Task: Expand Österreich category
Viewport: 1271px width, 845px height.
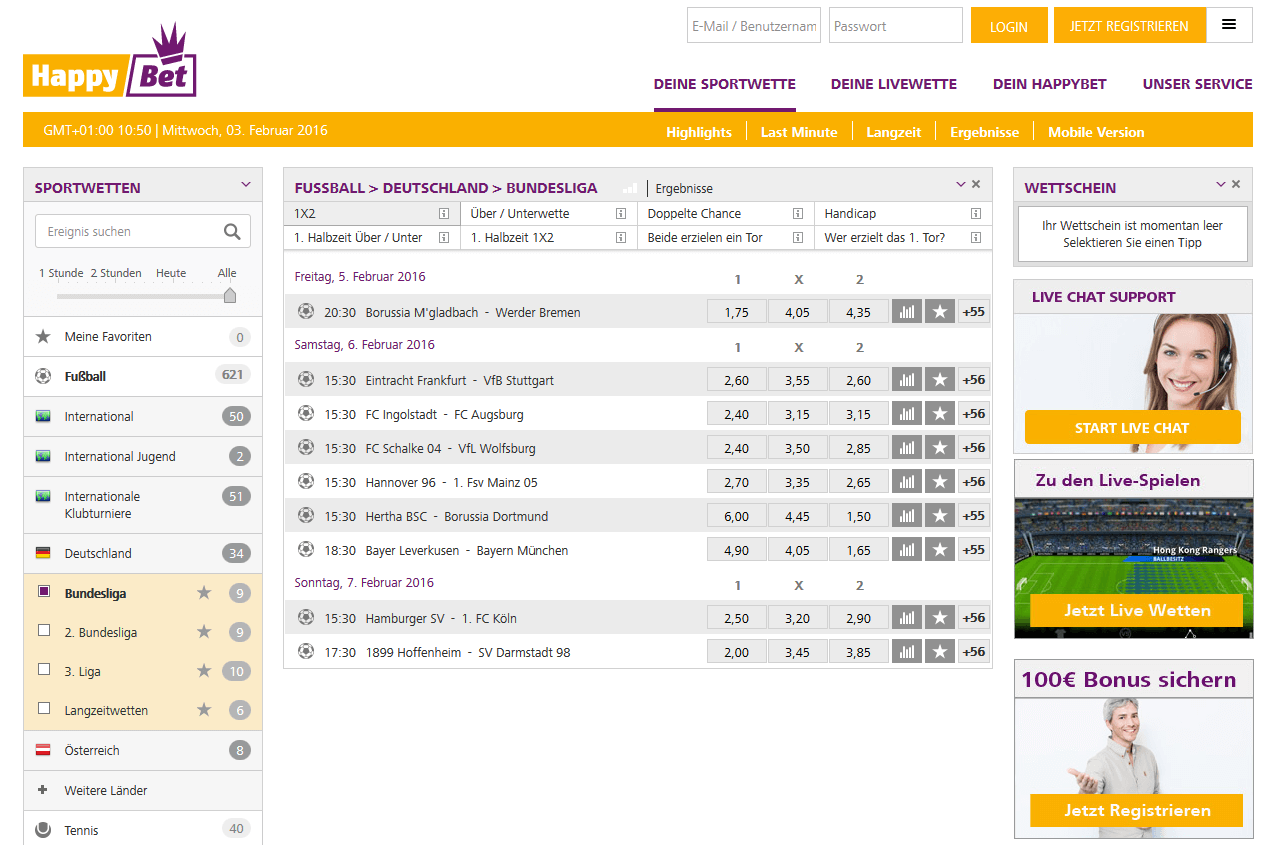Action: tap(143, 750)
